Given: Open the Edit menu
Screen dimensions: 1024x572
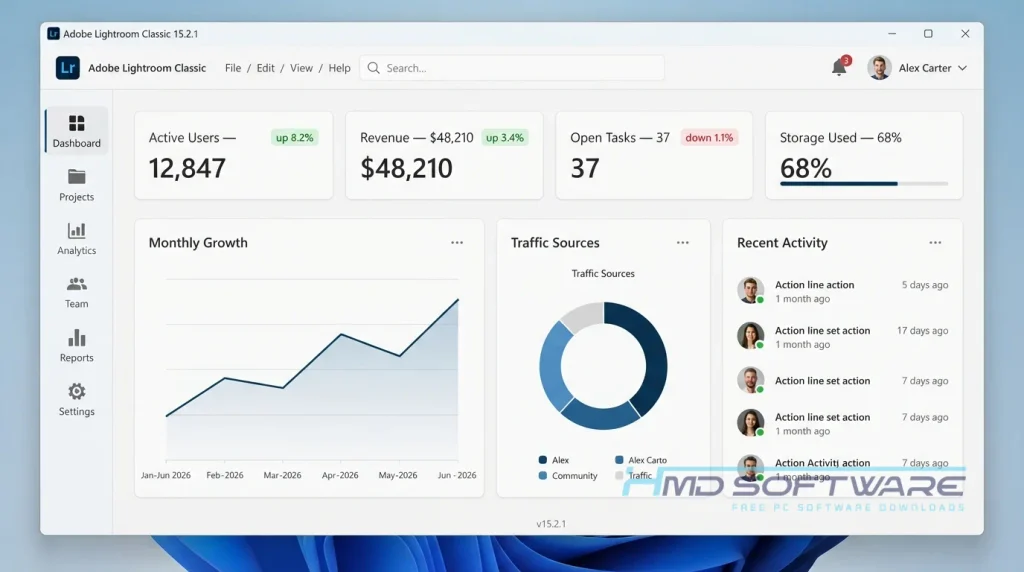Looking at the screenshot, I should coord(265,68).
